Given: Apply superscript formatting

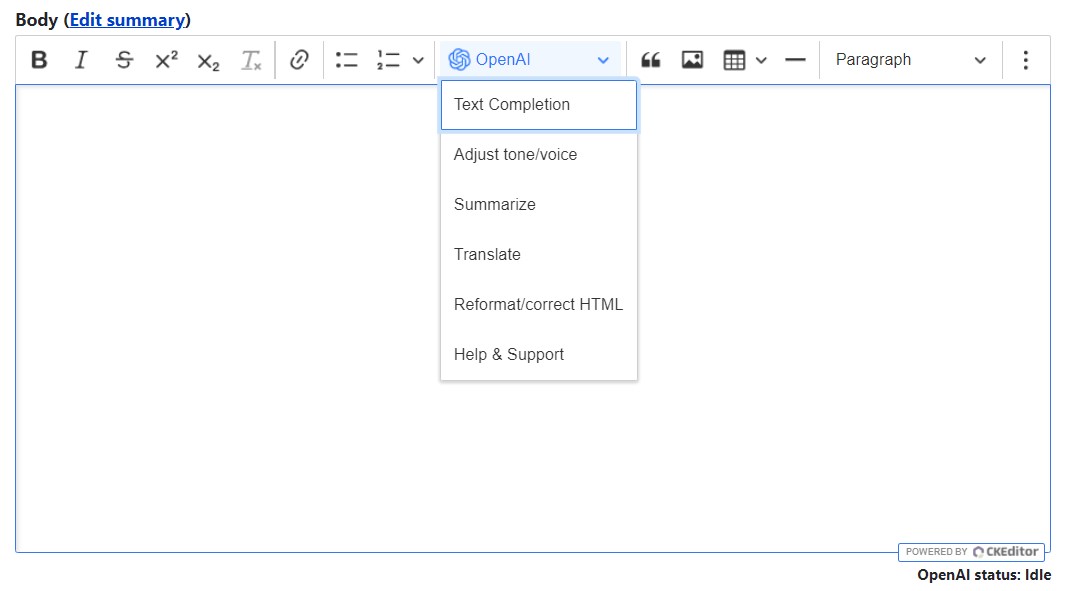Looking at the screenshot, I should coord(166,60).
